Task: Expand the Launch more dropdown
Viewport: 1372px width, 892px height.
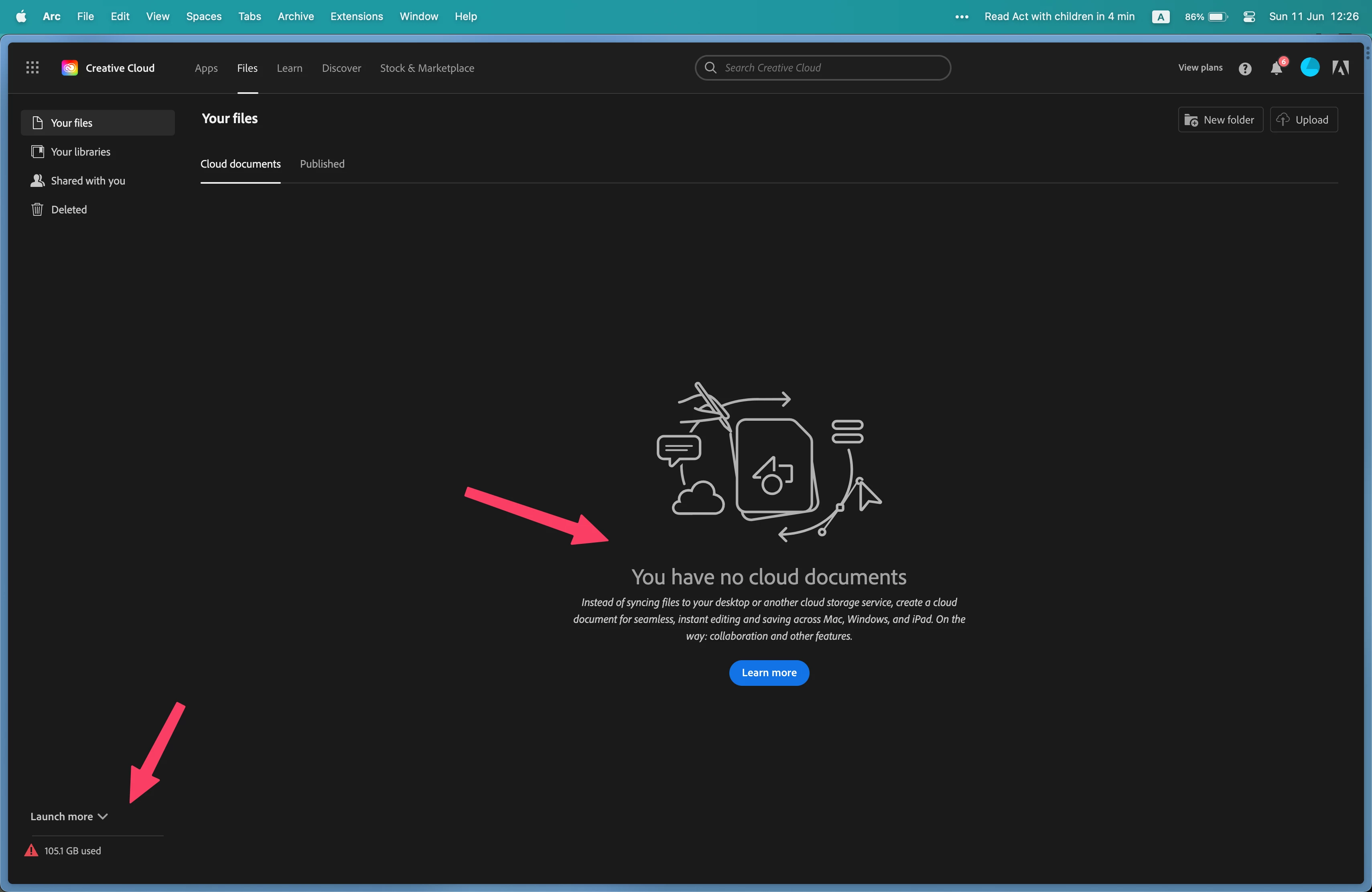Action: pos(69,817)
